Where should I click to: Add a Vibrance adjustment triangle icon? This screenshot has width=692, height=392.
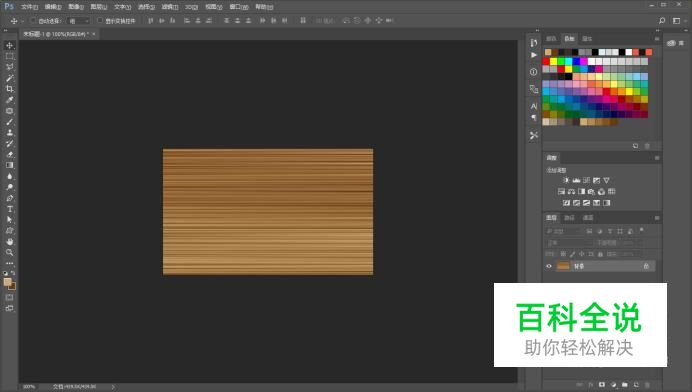click(x=606, y=180)
